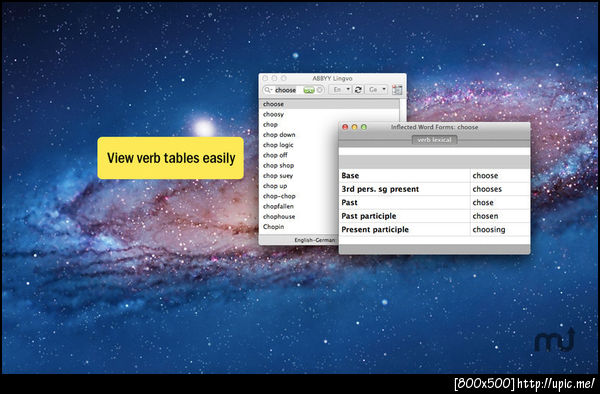Click the search field containing "choose"

pos(294,90)
